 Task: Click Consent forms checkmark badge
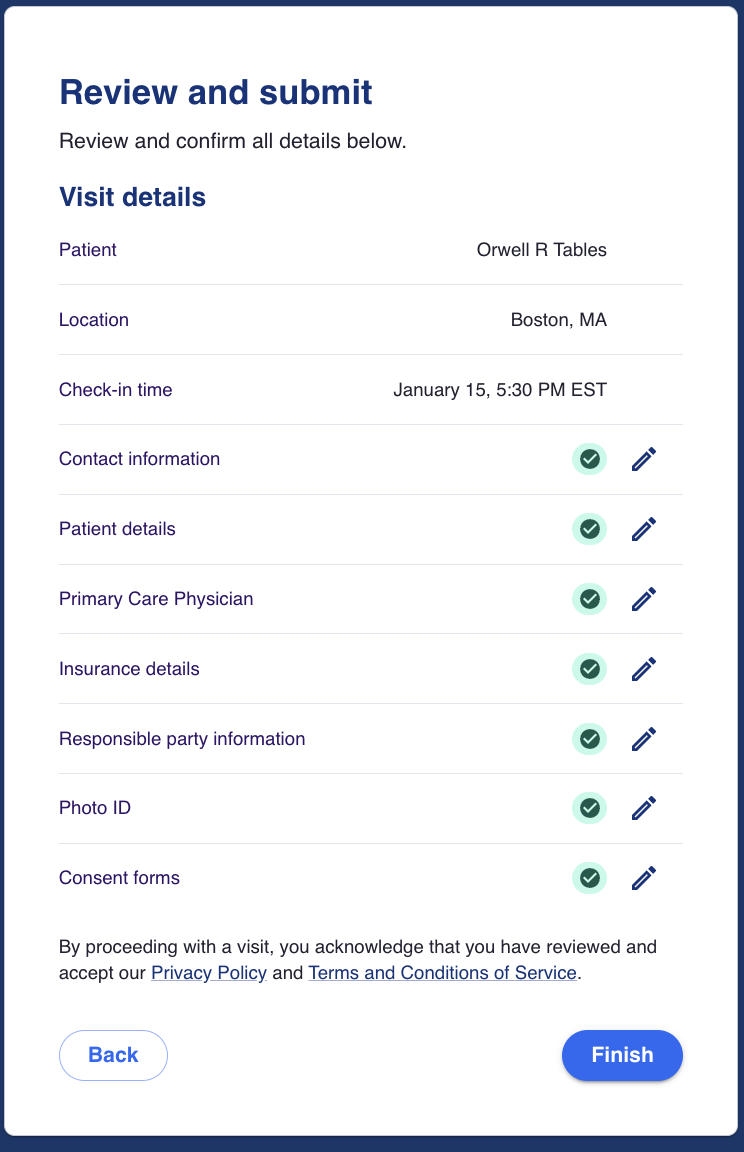[x=590, y=878]
